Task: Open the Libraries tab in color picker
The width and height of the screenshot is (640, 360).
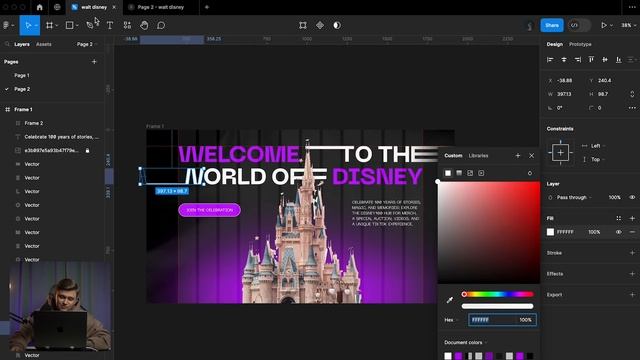Action: pyautogui.click(x=478, y=156)
